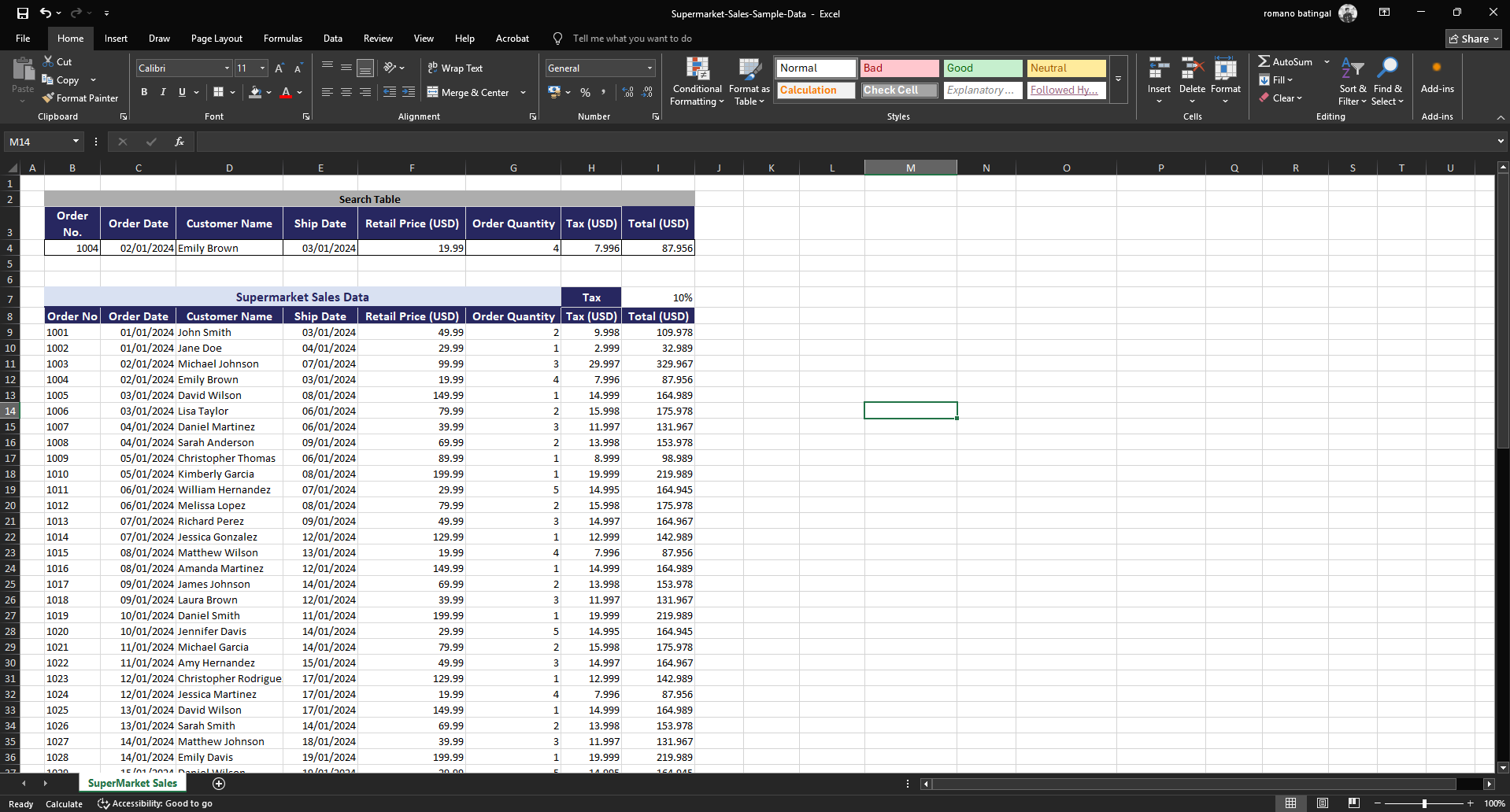Apply the Bad cell style

click(899, 68)
